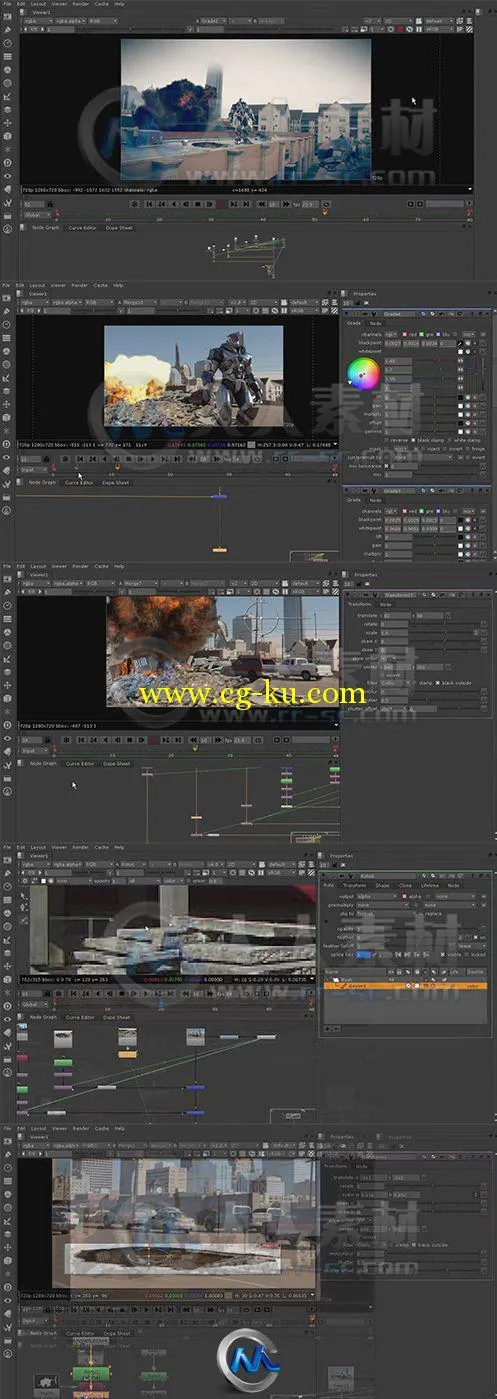Open the Color nodes menu in topmost screenshot toolbar
Screen dimensions: 497x1399
click(8, 69)
